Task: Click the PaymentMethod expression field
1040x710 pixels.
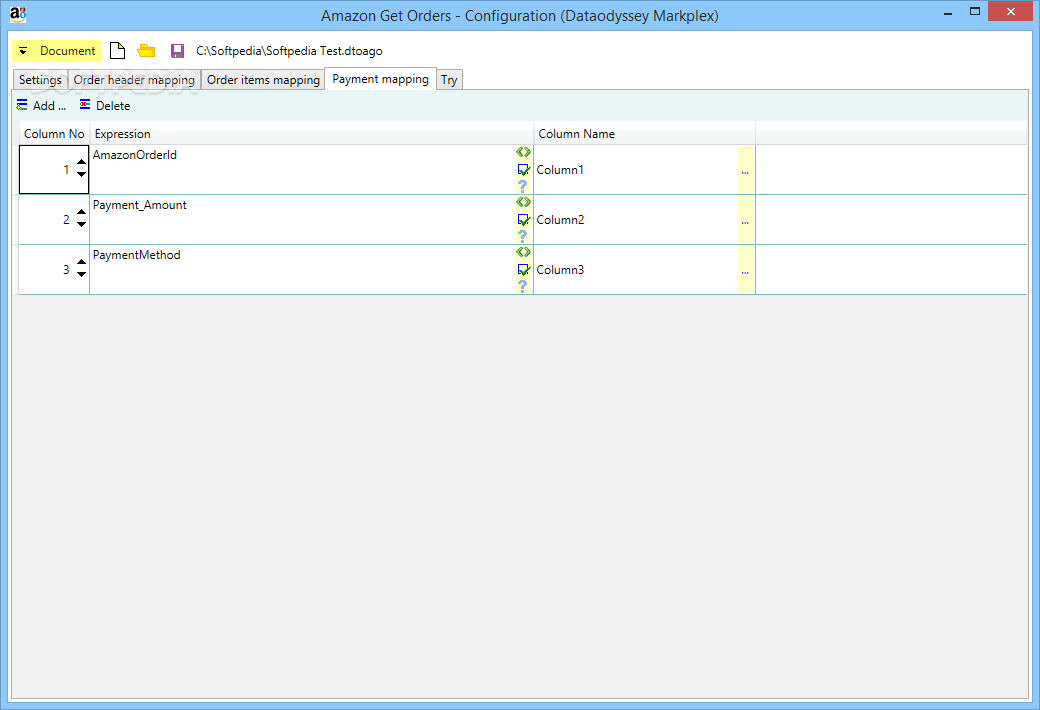Action: tap(302, 269)
